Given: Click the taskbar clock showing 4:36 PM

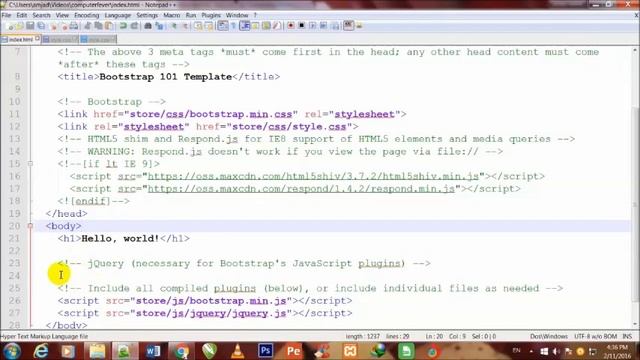Looking at the screenshot, I should point(617,351).
